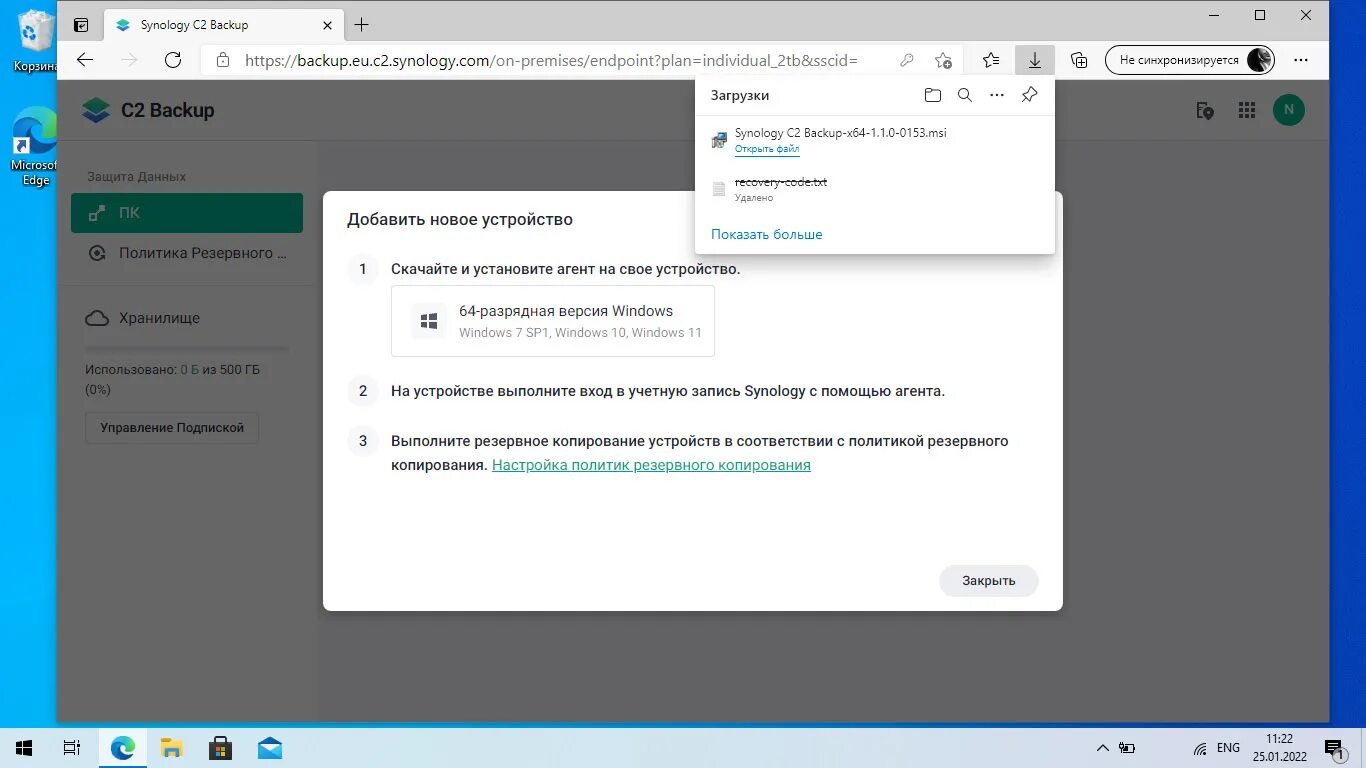Click the 'Защита Данных' sidebar heading

pos(137,177)
